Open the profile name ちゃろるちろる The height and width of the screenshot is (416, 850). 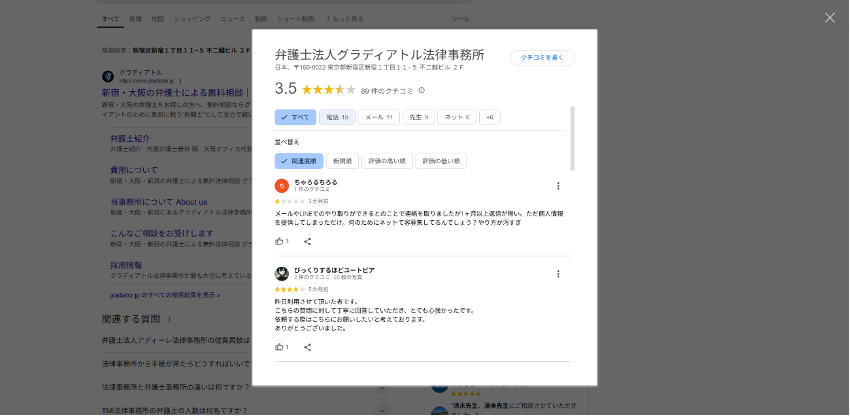315,182
